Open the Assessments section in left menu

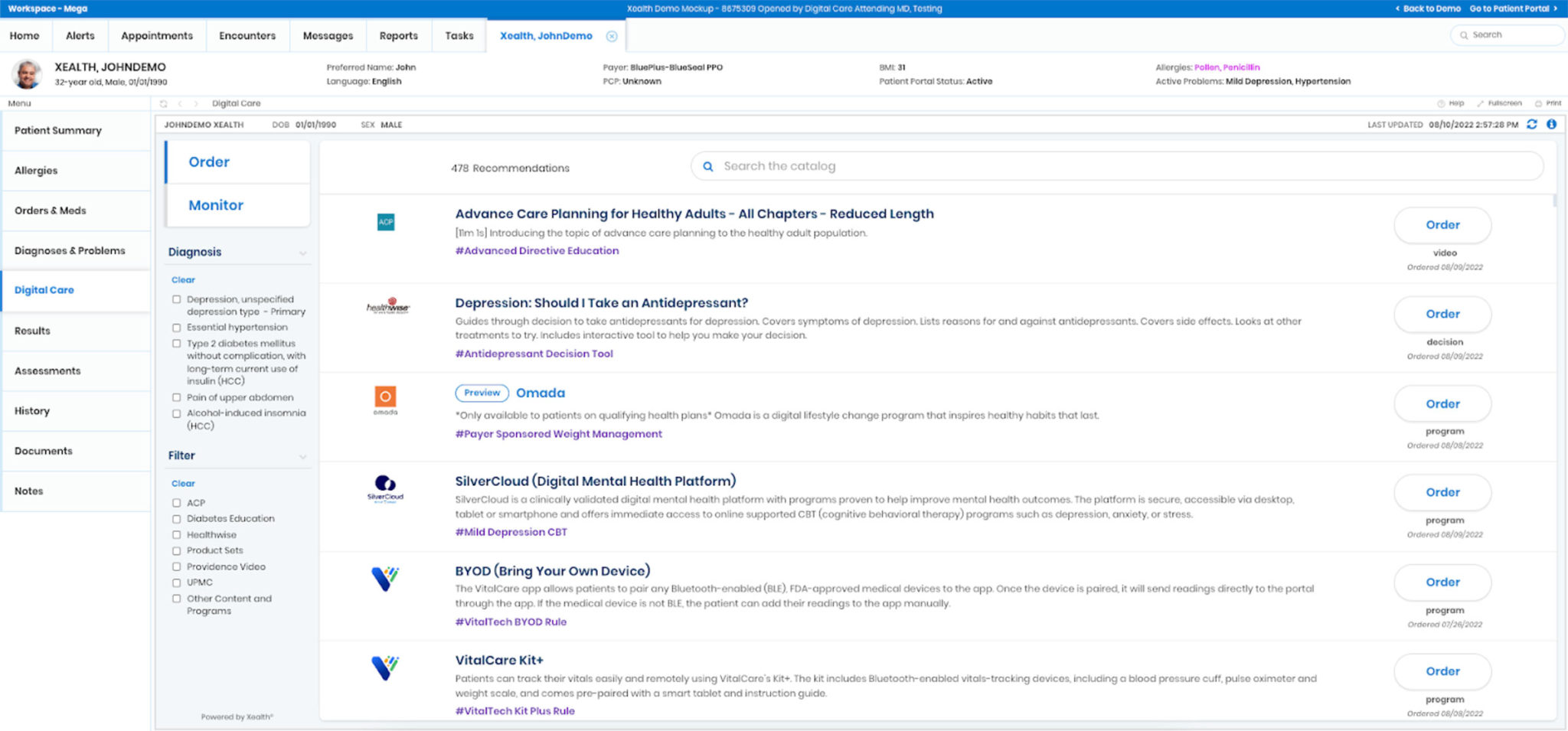[47, 370]
